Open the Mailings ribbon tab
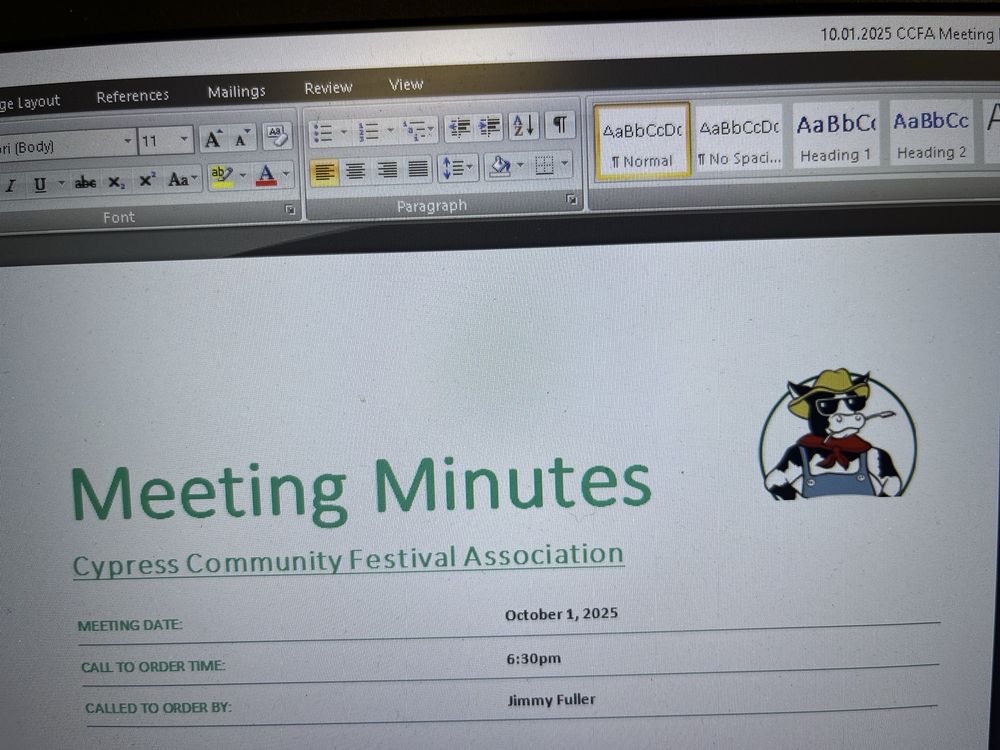The height and width of the screenshot is (750, 1000). (x=236, y=91)
